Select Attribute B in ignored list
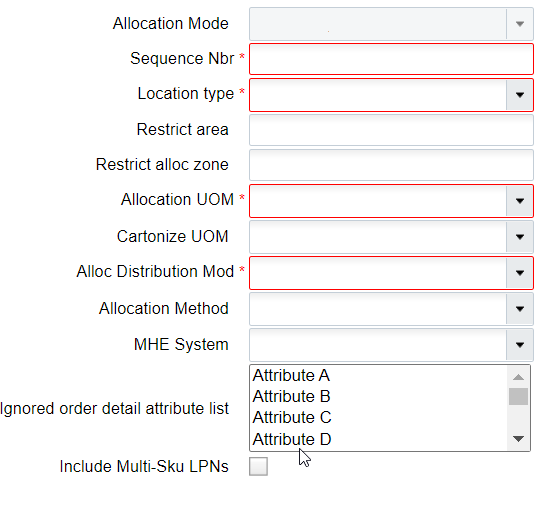The height and width of the screenshot is (522, 539). click(x=379, y=396)
